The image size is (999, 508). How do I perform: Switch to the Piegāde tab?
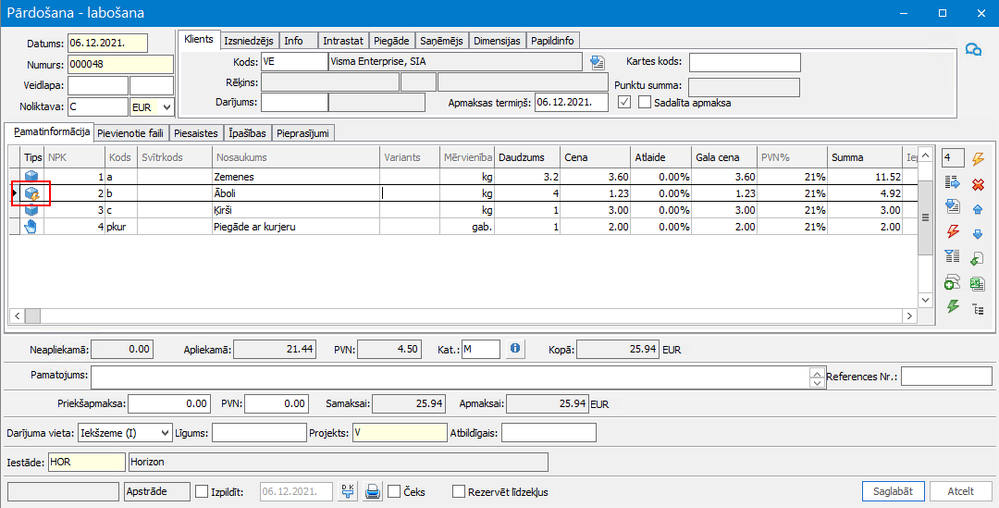[390, 40]
